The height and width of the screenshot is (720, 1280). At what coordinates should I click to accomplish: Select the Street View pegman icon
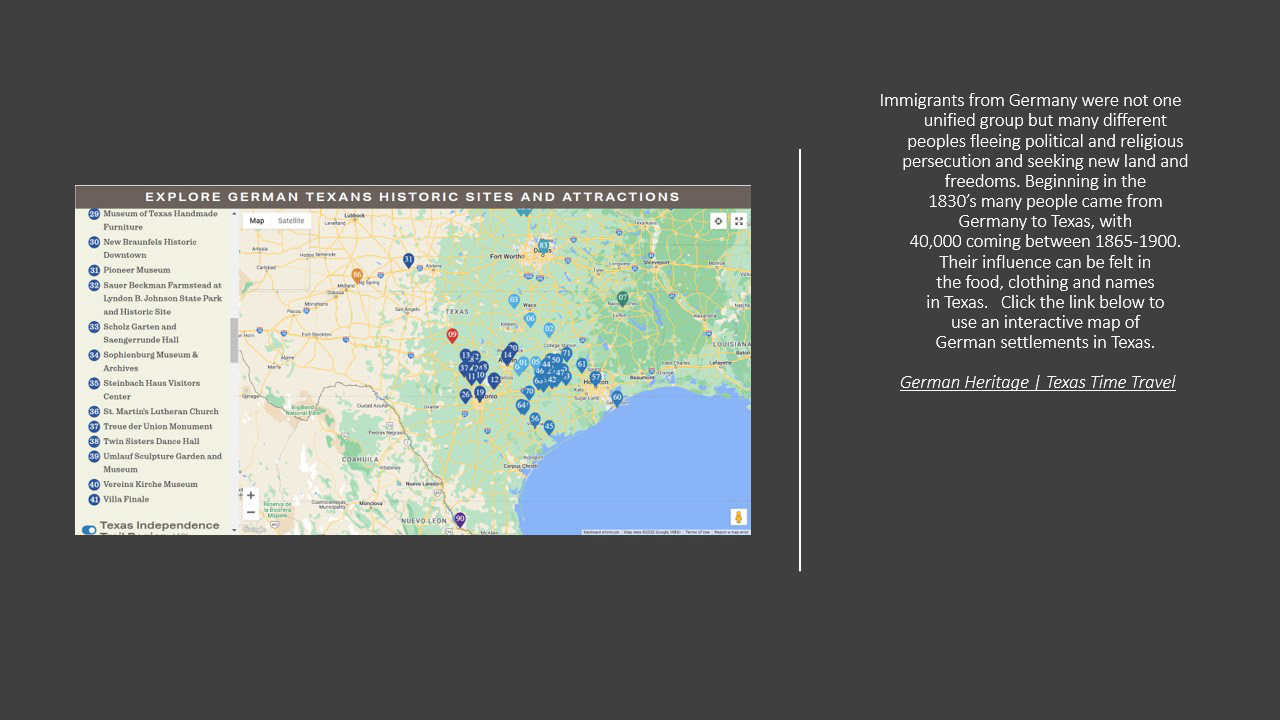tap(739, 517)
